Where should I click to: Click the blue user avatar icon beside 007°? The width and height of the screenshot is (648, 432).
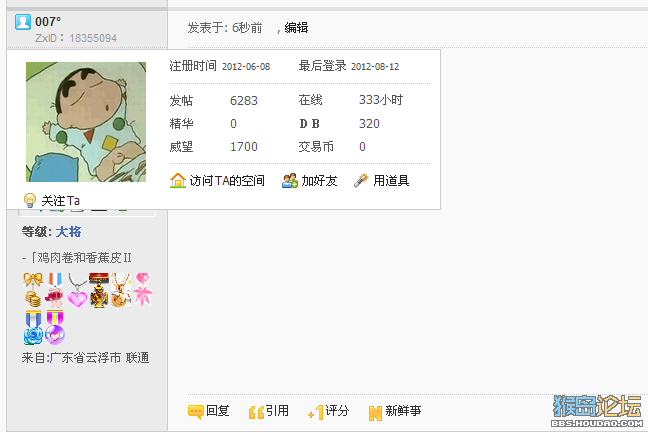[x=23, y=22]
